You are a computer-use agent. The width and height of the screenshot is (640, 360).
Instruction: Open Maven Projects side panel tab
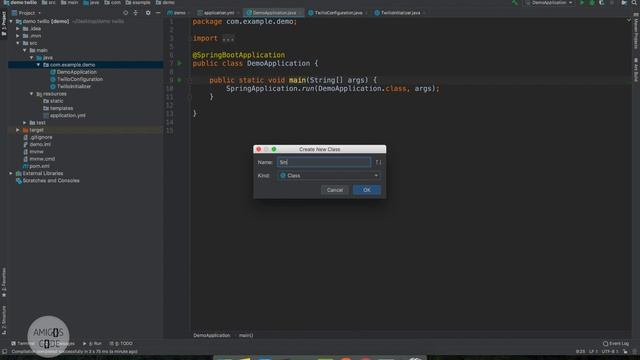point(636,32)
